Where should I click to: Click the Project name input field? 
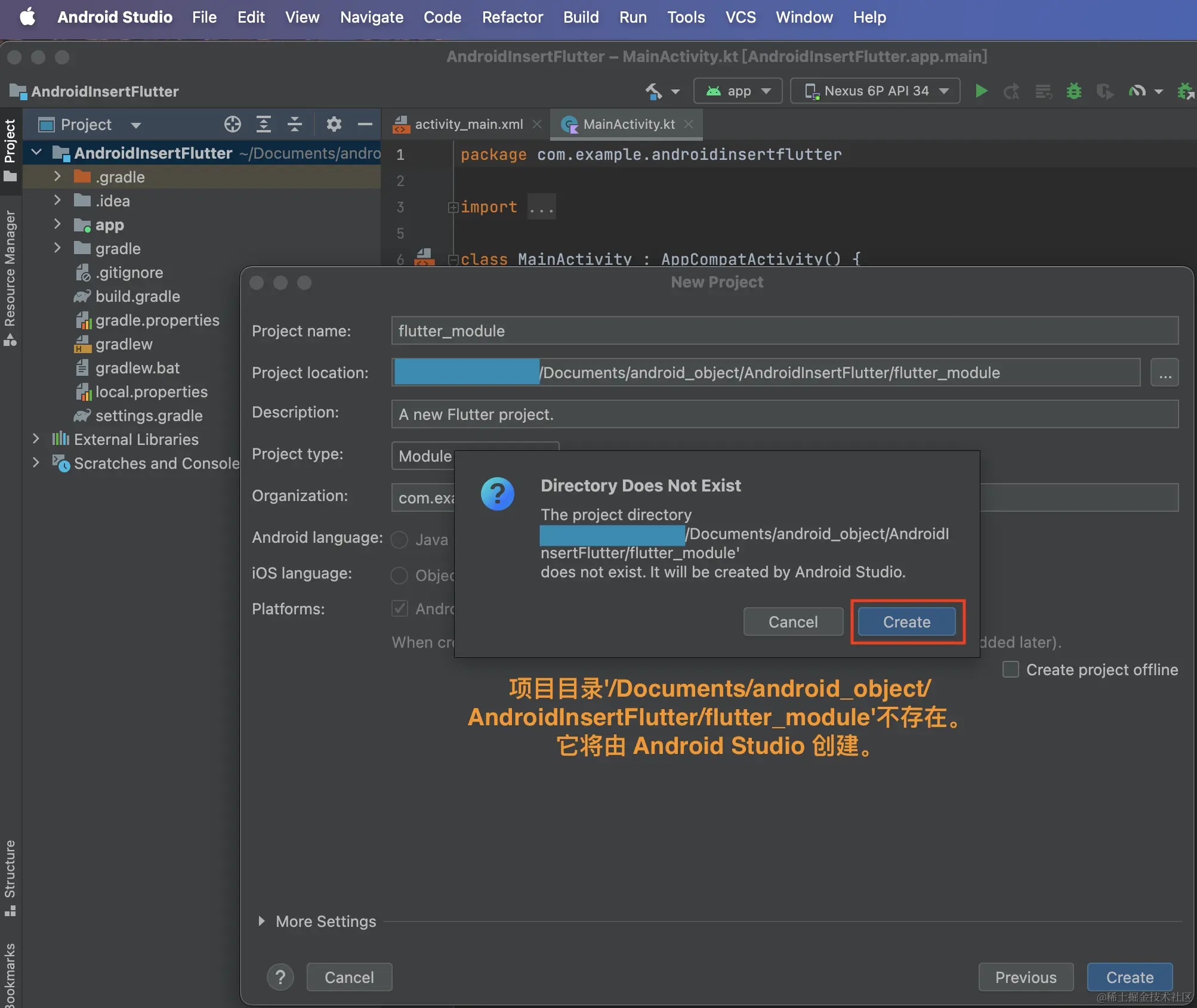point(784,330)
